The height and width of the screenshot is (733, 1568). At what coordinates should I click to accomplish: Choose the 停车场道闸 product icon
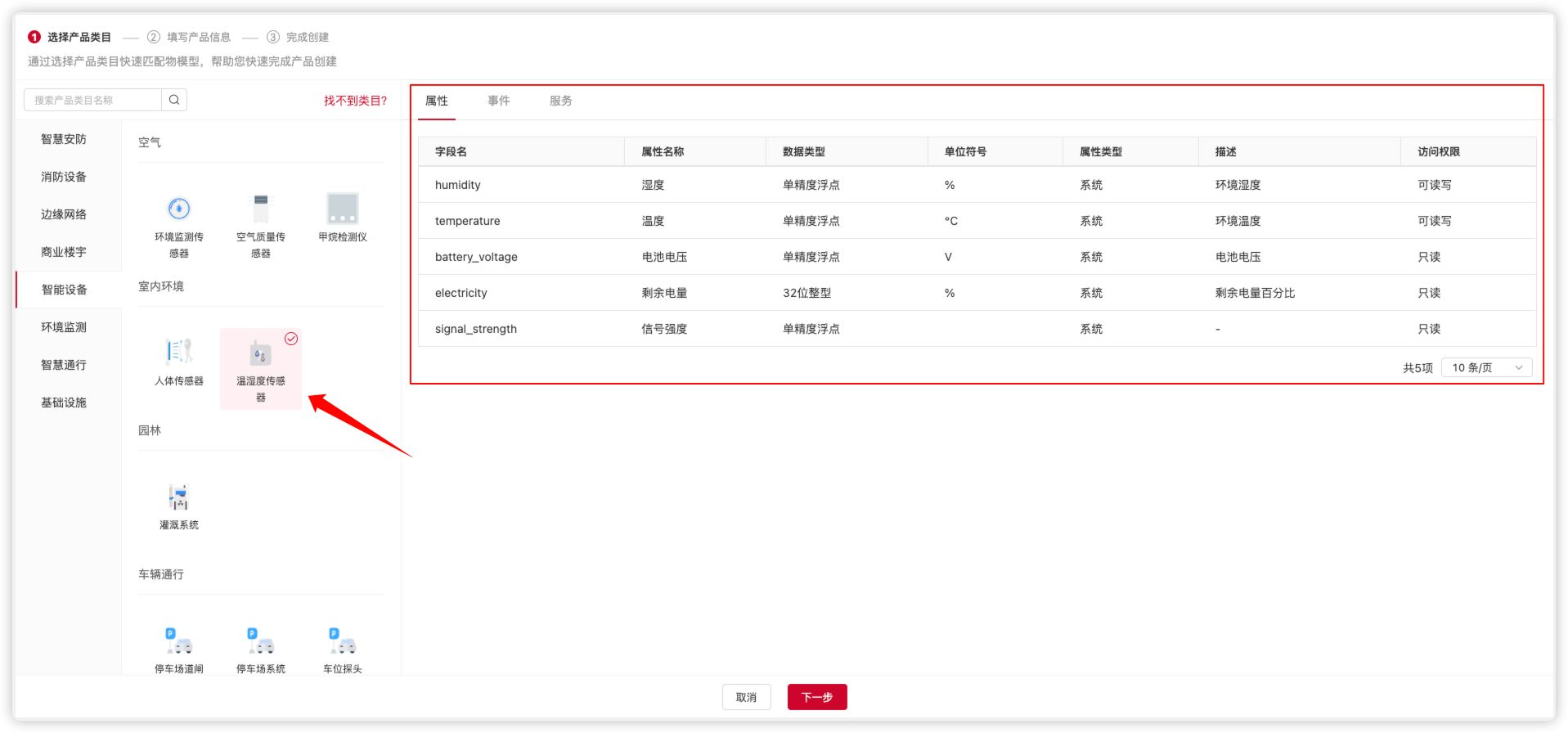pos(178,641)
